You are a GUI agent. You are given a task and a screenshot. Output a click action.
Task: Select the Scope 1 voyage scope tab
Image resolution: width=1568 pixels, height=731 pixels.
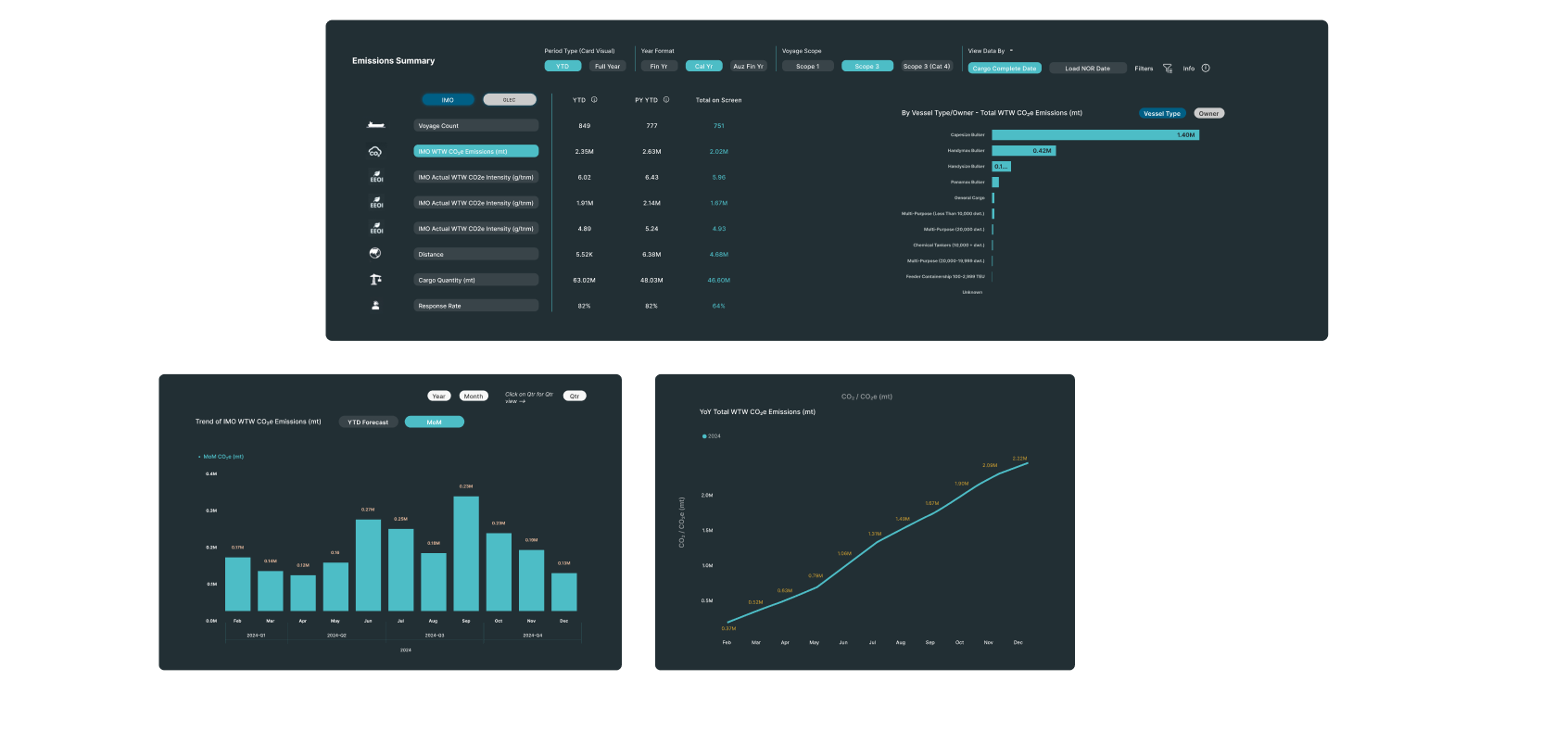pyautogui.click(x=807, y=67)
